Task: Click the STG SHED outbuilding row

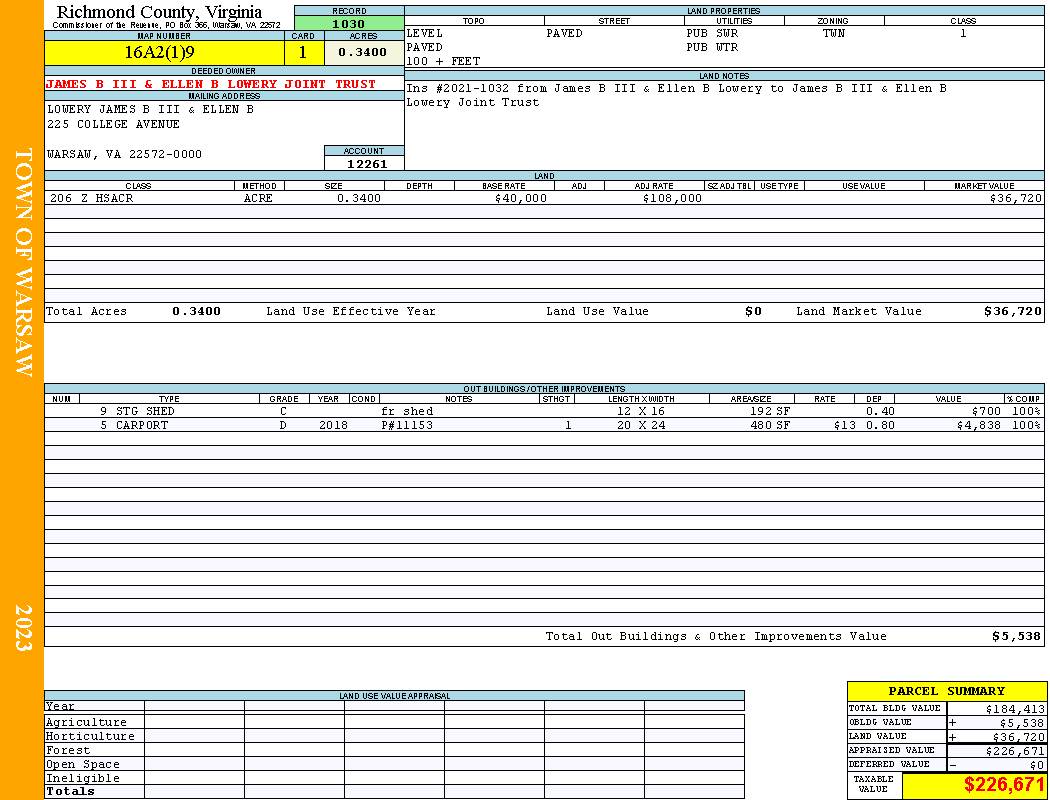Action: pos(544,411)
